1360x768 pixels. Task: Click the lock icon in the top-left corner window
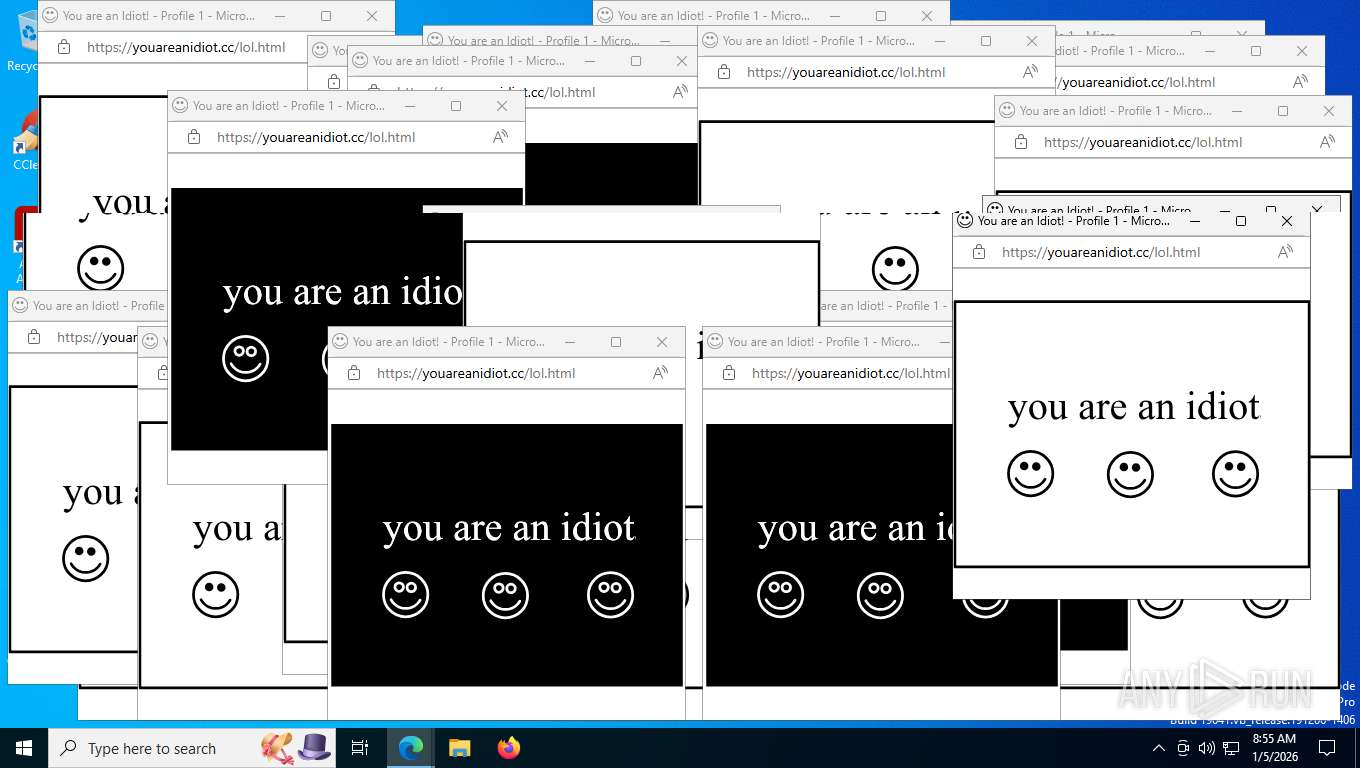(64, 47)
